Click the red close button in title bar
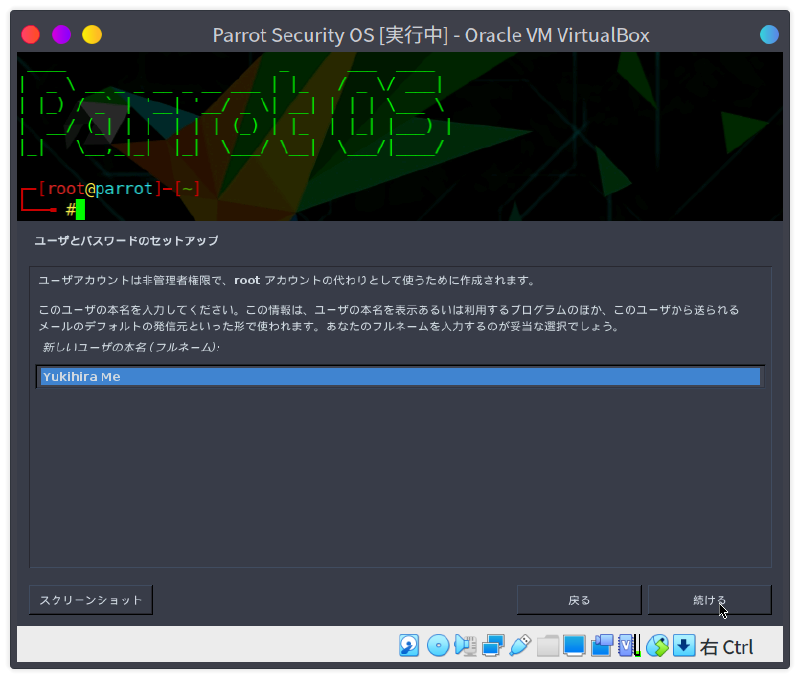 (31, 35)
